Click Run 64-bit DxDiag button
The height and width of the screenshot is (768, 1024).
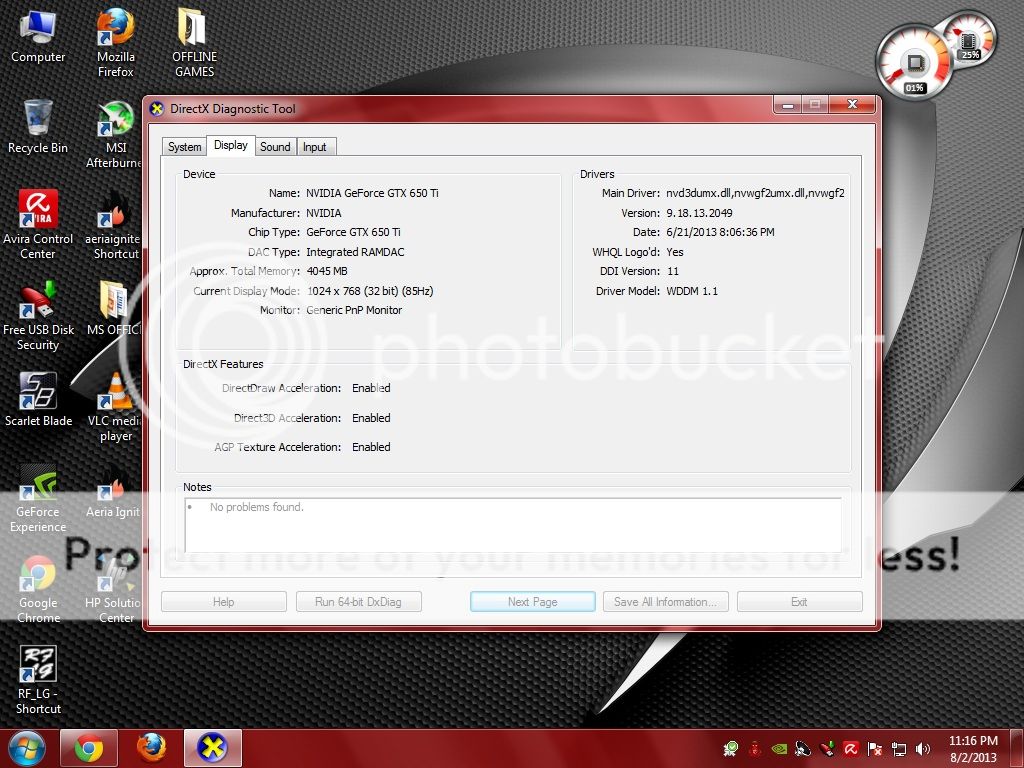(359, 601)
